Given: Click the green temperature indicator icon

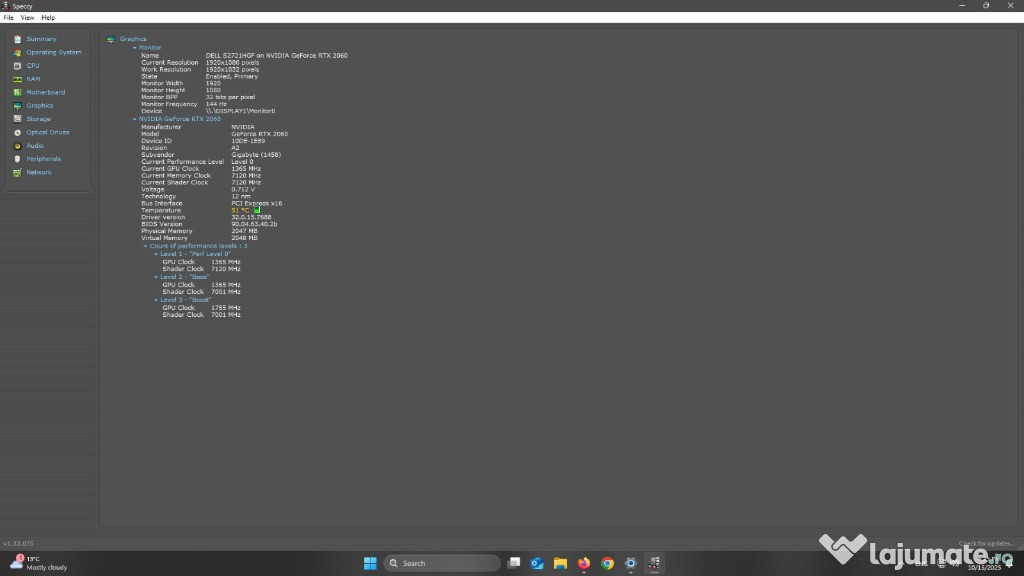Looking at the screenshot, I should 257,211.
